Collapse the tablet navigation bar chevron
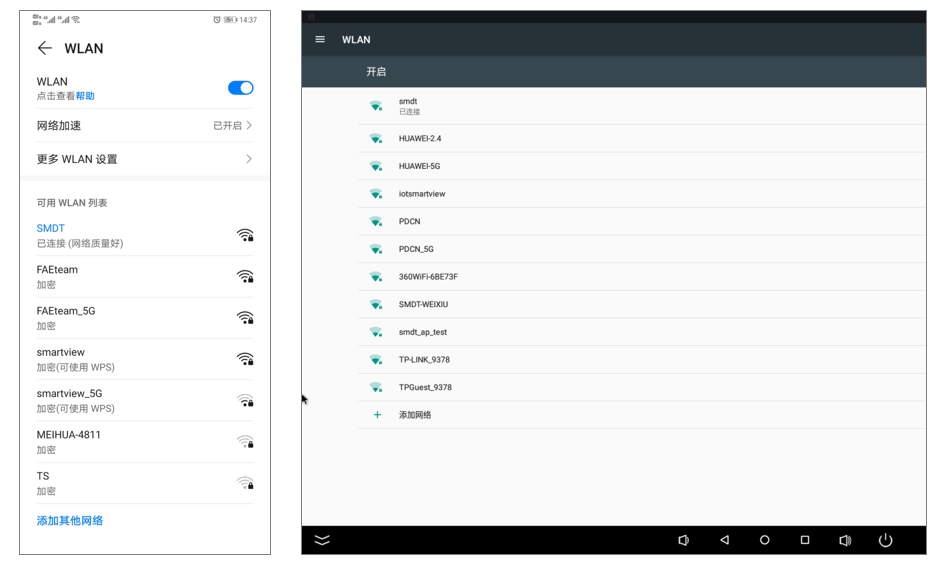The height and width of the screenshot is (573, 948). pyautogui.click(x=322, y=540)
